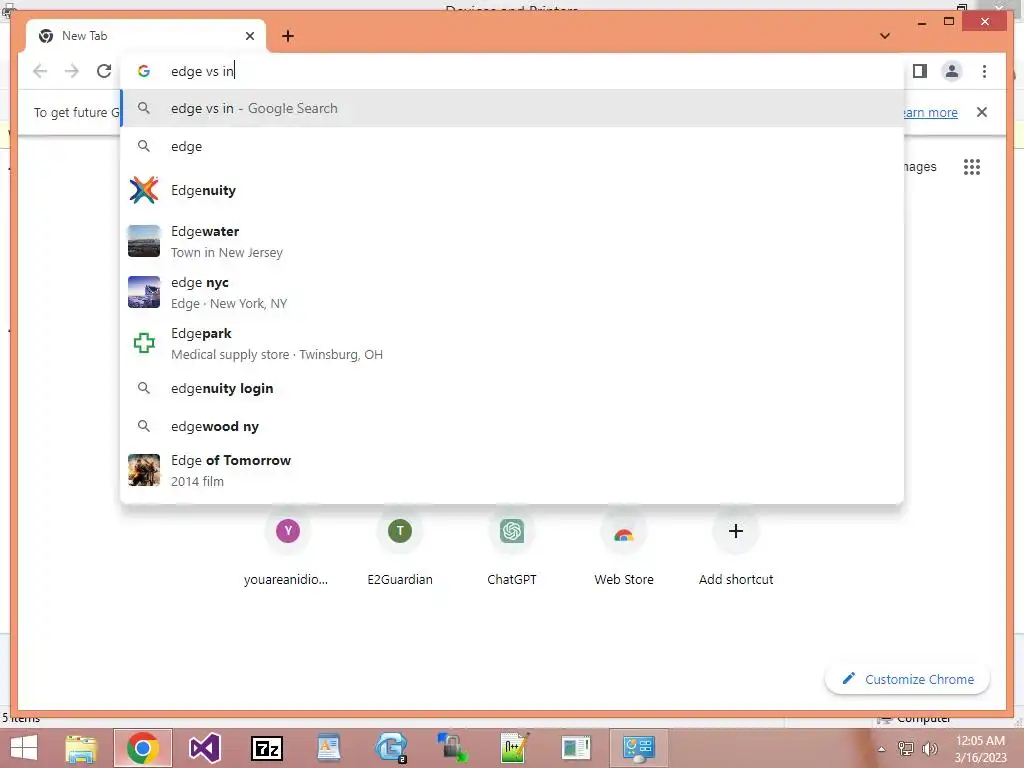This screenshot has width=1024, height=768.
Task: Open the Google apps grid icon
Action: tap(972, 167)
